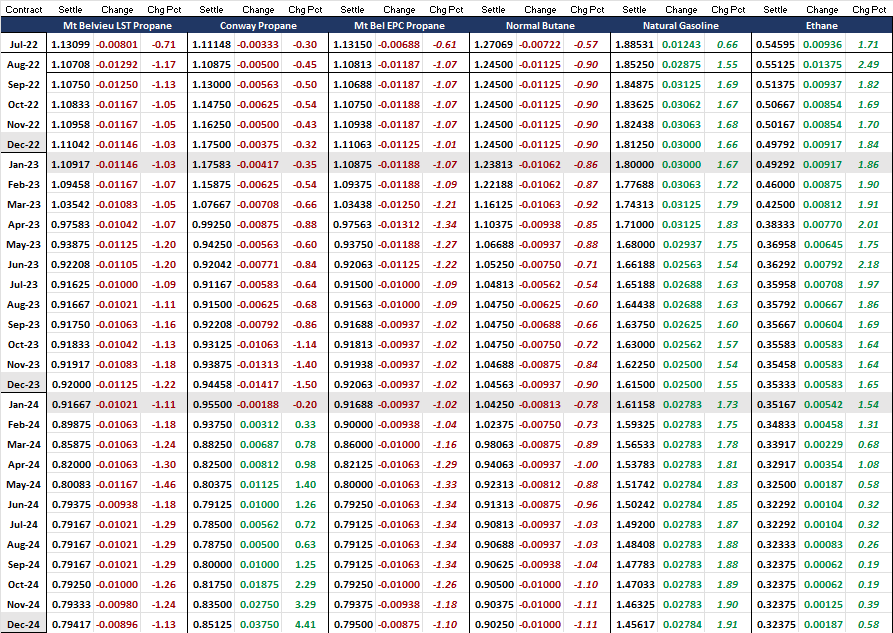
Task: Click Ethane settle 0.32333 for Aug-24
Action: click(x=775, y=545)
